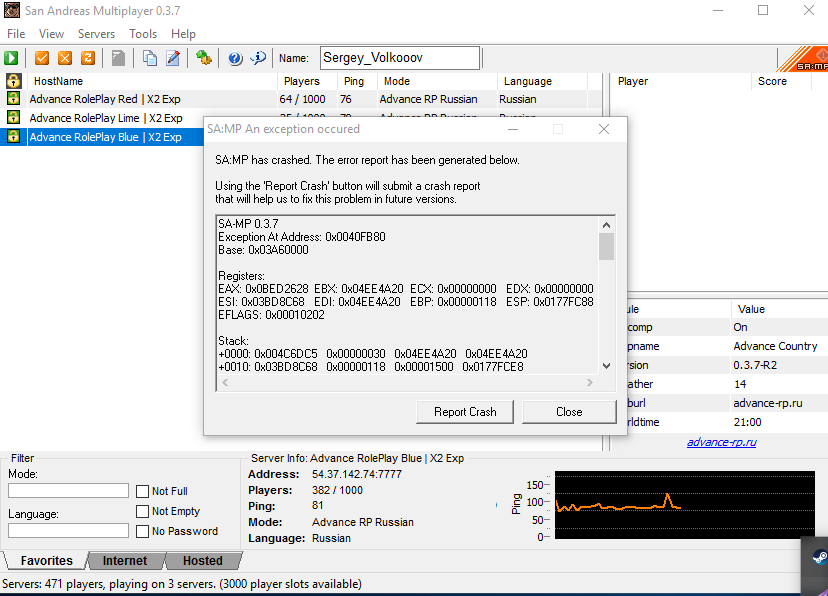828x596 pixels.
Task: Switch to the Hosted tab
Action: pyautogui.click(x=203, y=561)
